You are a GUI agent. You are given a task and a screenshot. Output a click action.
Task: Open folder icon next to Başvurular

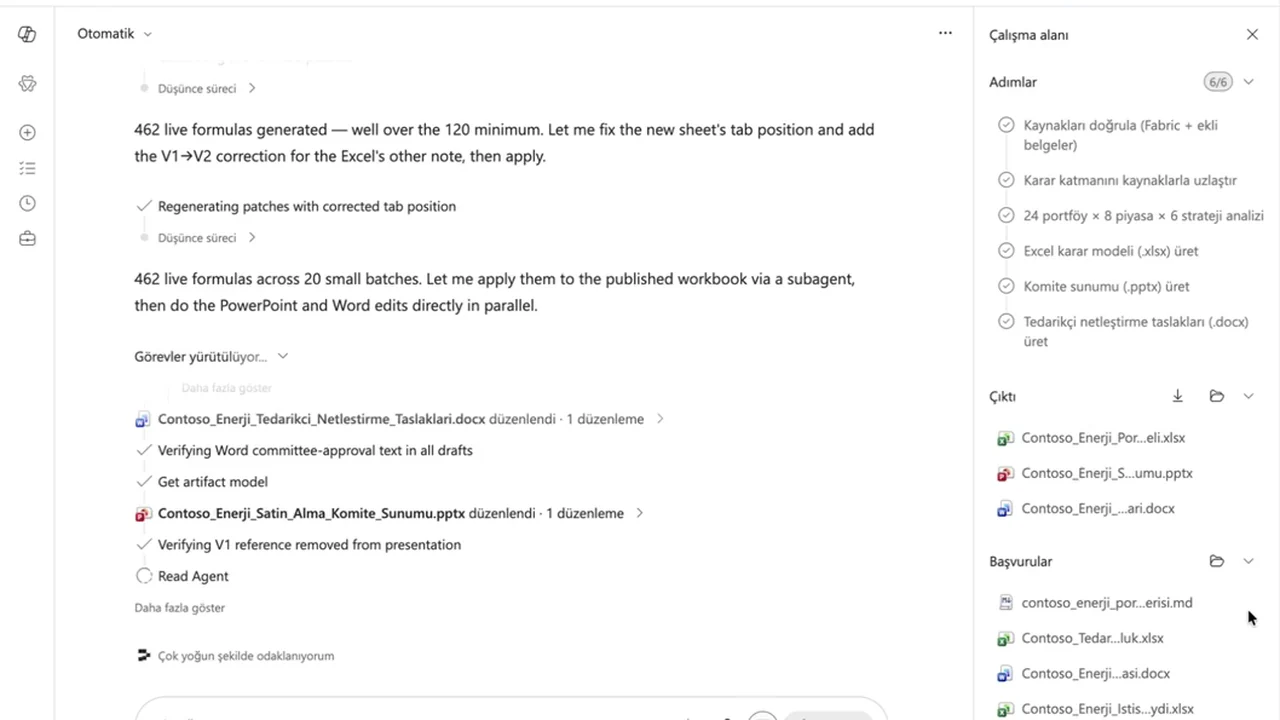tap(1217, 561)
